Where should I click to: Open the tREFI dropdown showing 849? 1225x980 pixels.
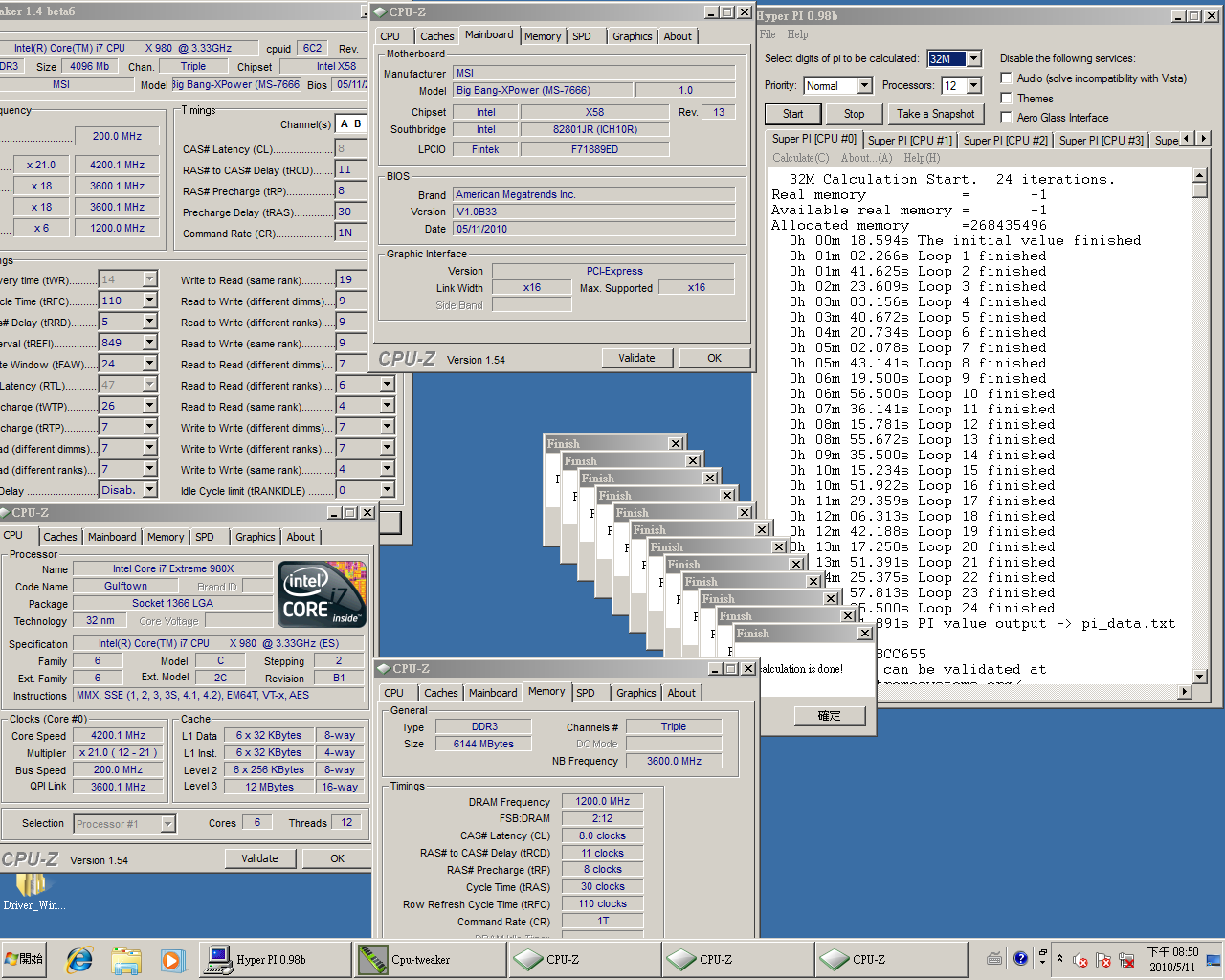pyautogui.click(x=150, y=343)
